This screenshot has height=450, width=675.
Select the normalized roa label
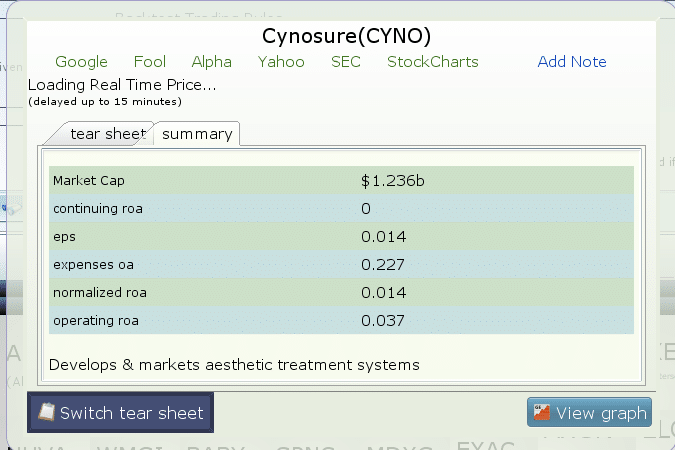coord(100,292)
